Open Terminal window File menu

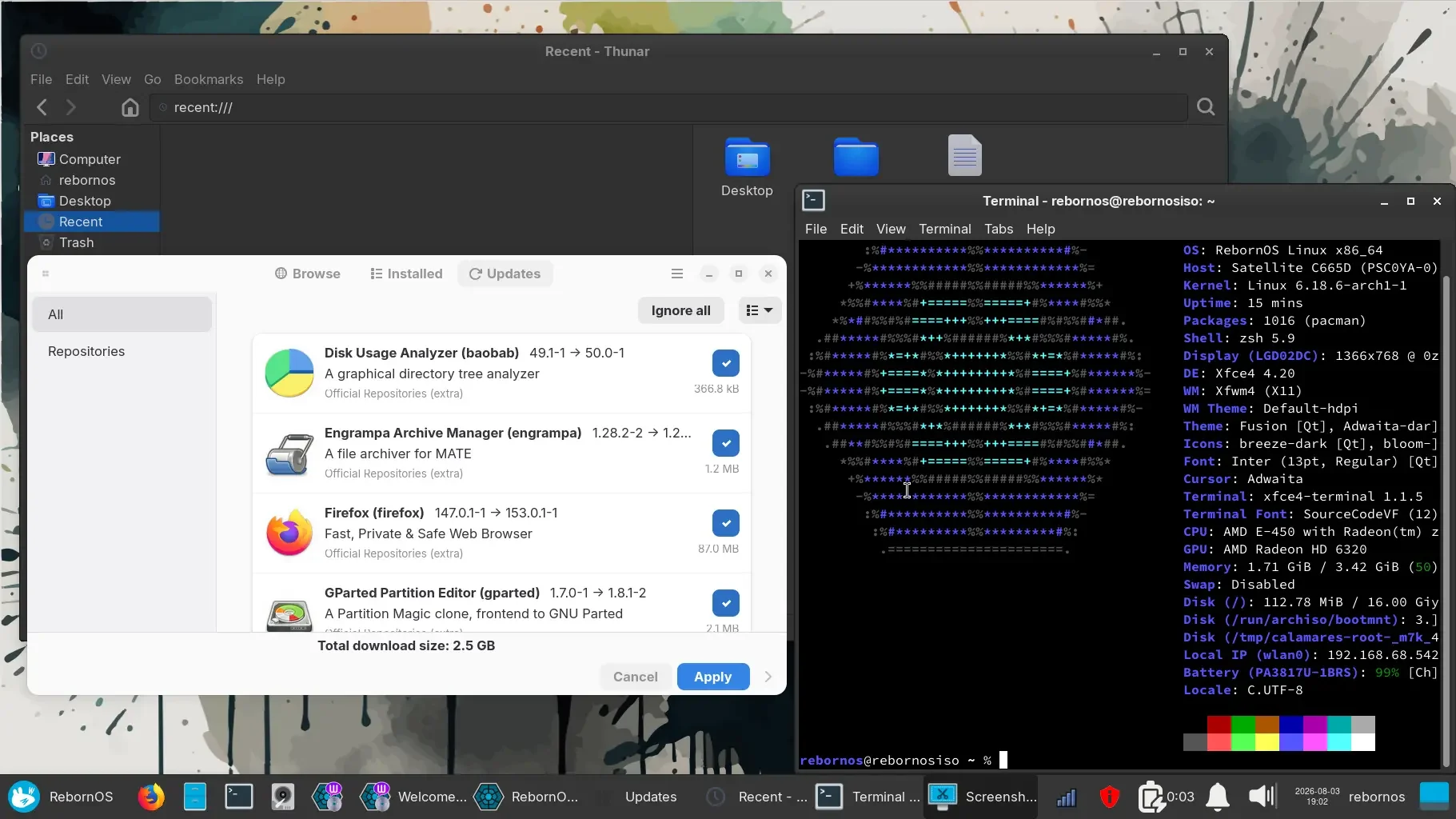point(816,229)
